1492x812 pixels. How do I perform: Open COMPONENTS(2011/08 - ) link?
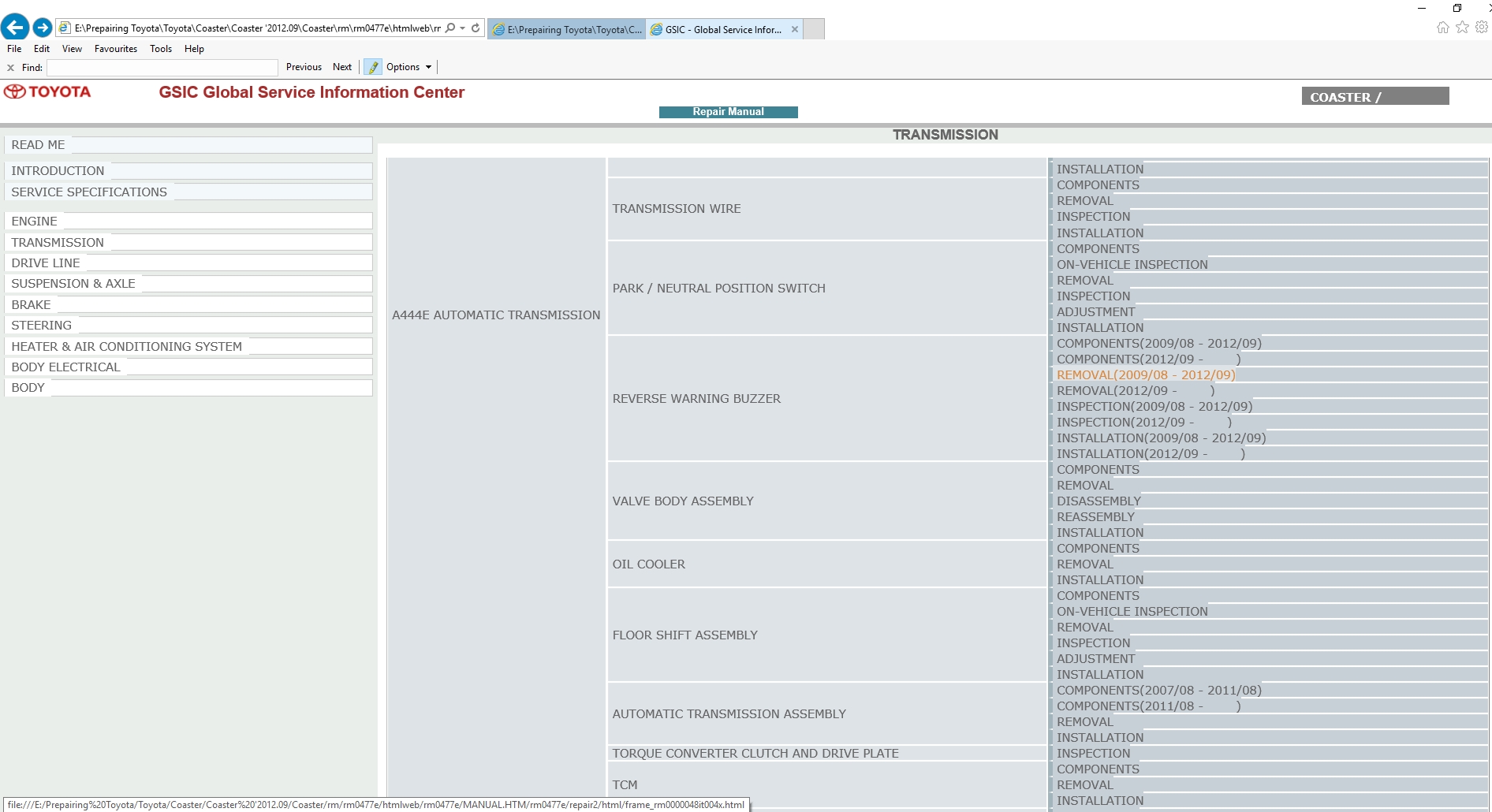[x=1149, y=706]
